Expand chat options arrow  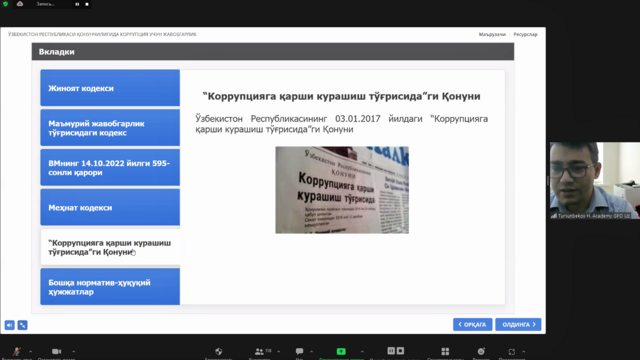point(311,351)
